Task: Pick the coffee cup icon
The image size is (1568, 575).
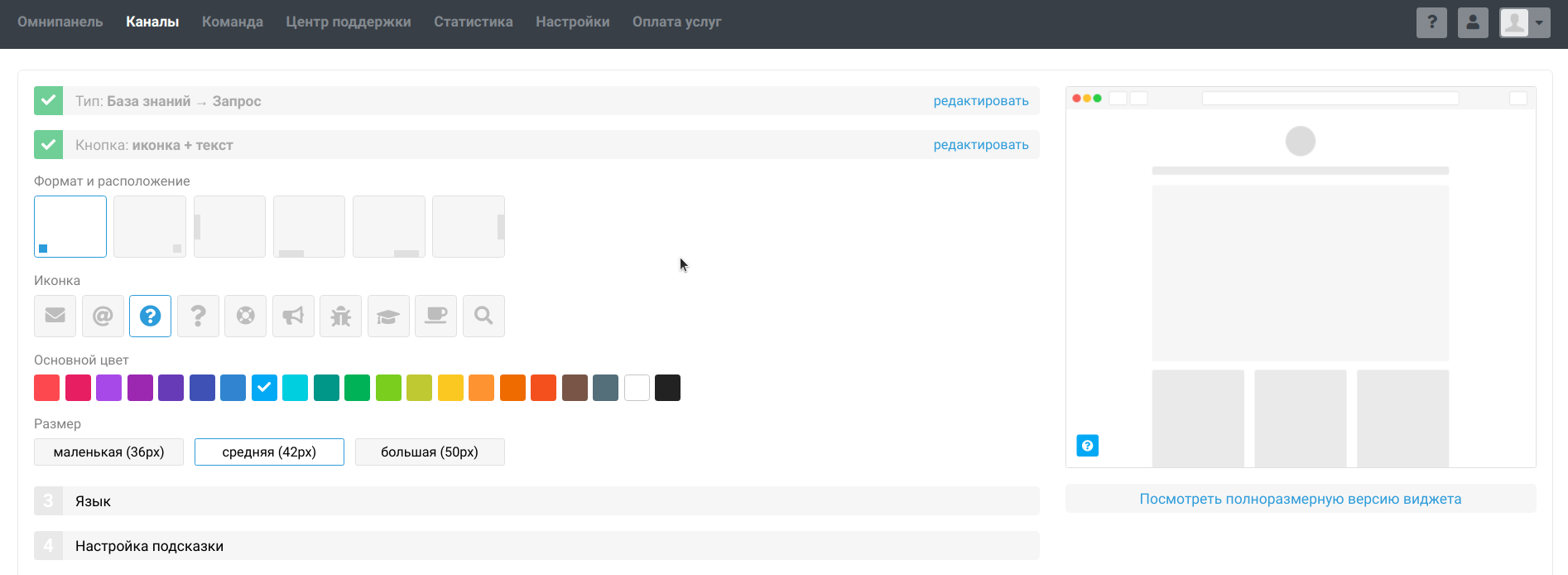Action: point(435,316)
